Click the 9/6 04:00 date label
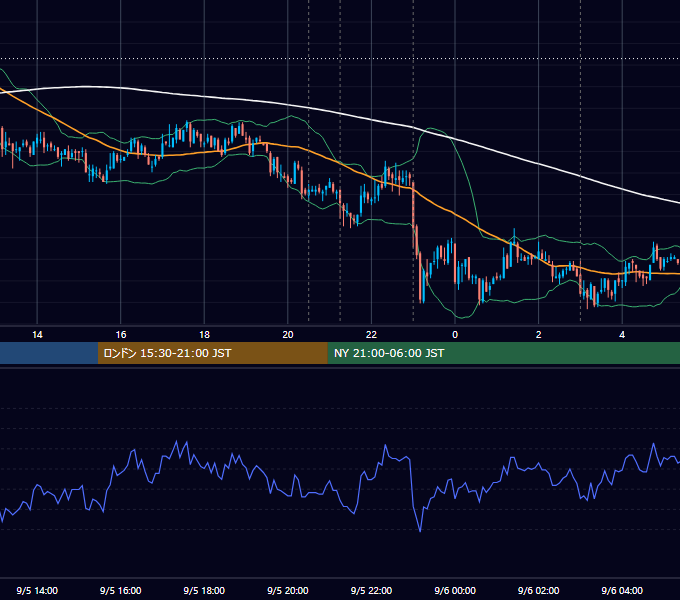This screenshot has height=600, width=680. coord(622,590)
